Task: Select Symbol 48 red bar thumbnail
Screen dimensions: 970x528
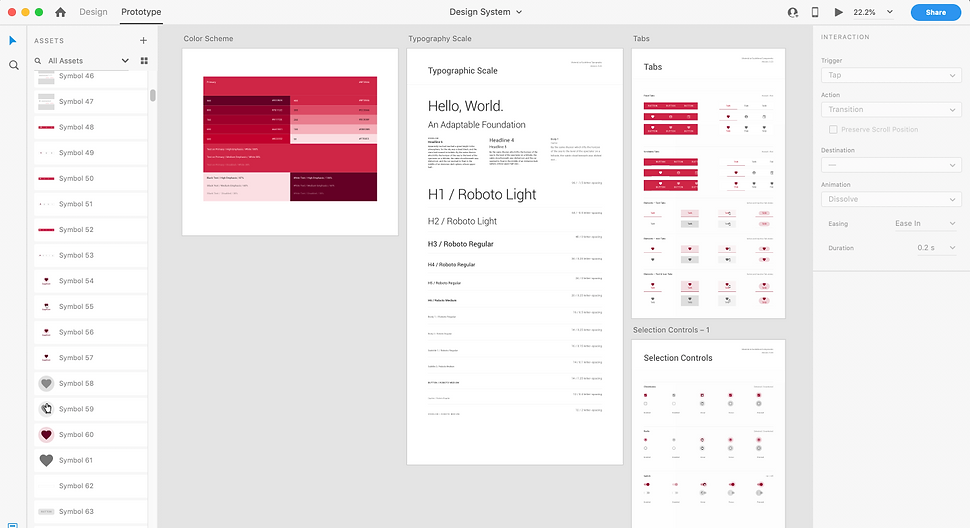Action: click(x=46, y=127)
